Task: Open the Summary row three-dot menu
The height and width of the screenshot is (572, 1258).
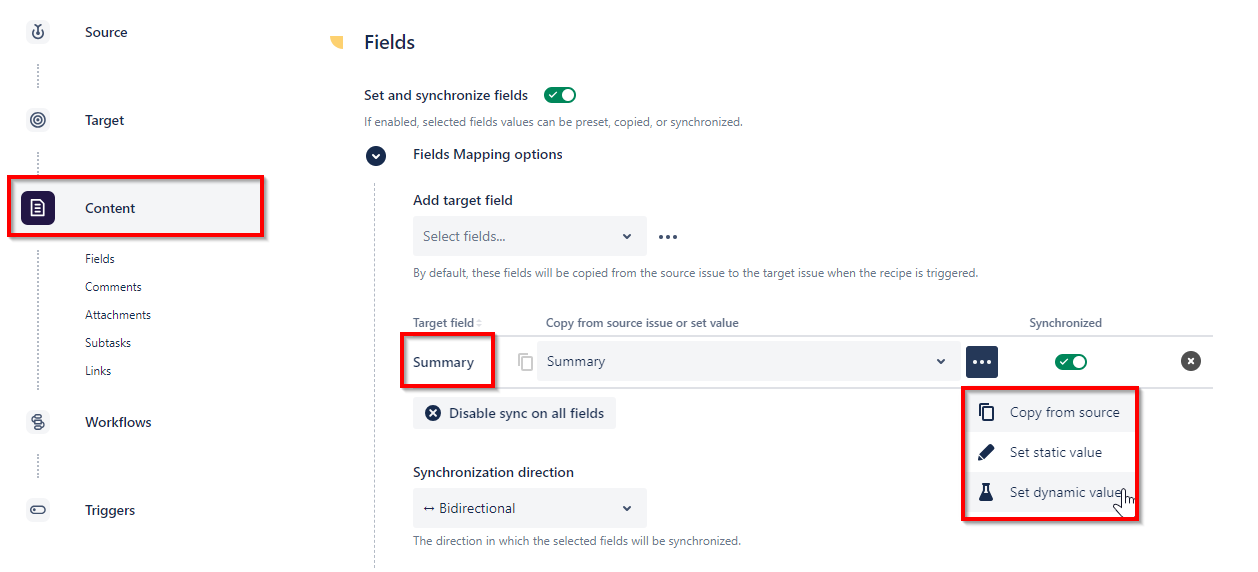Action: pos(982,361)
